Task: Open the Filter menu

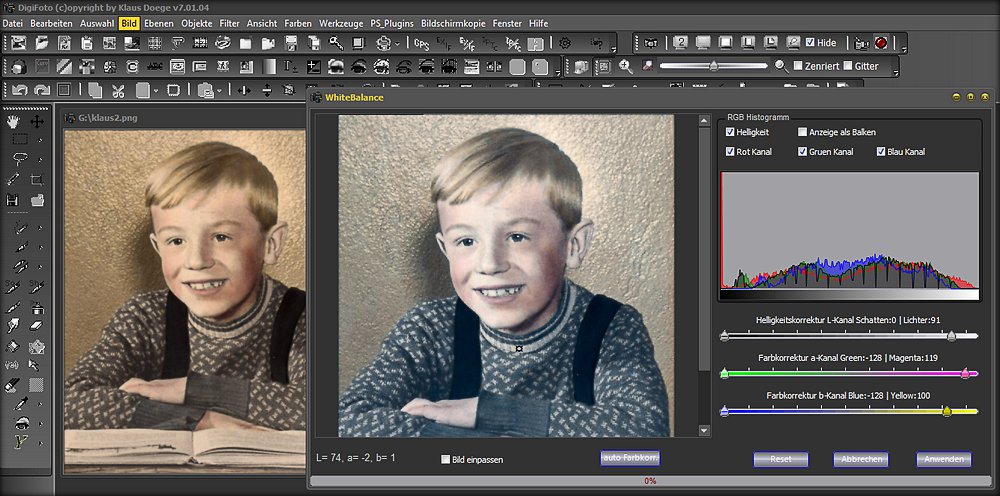Action: pyautogui.click(x=229, y=22)
